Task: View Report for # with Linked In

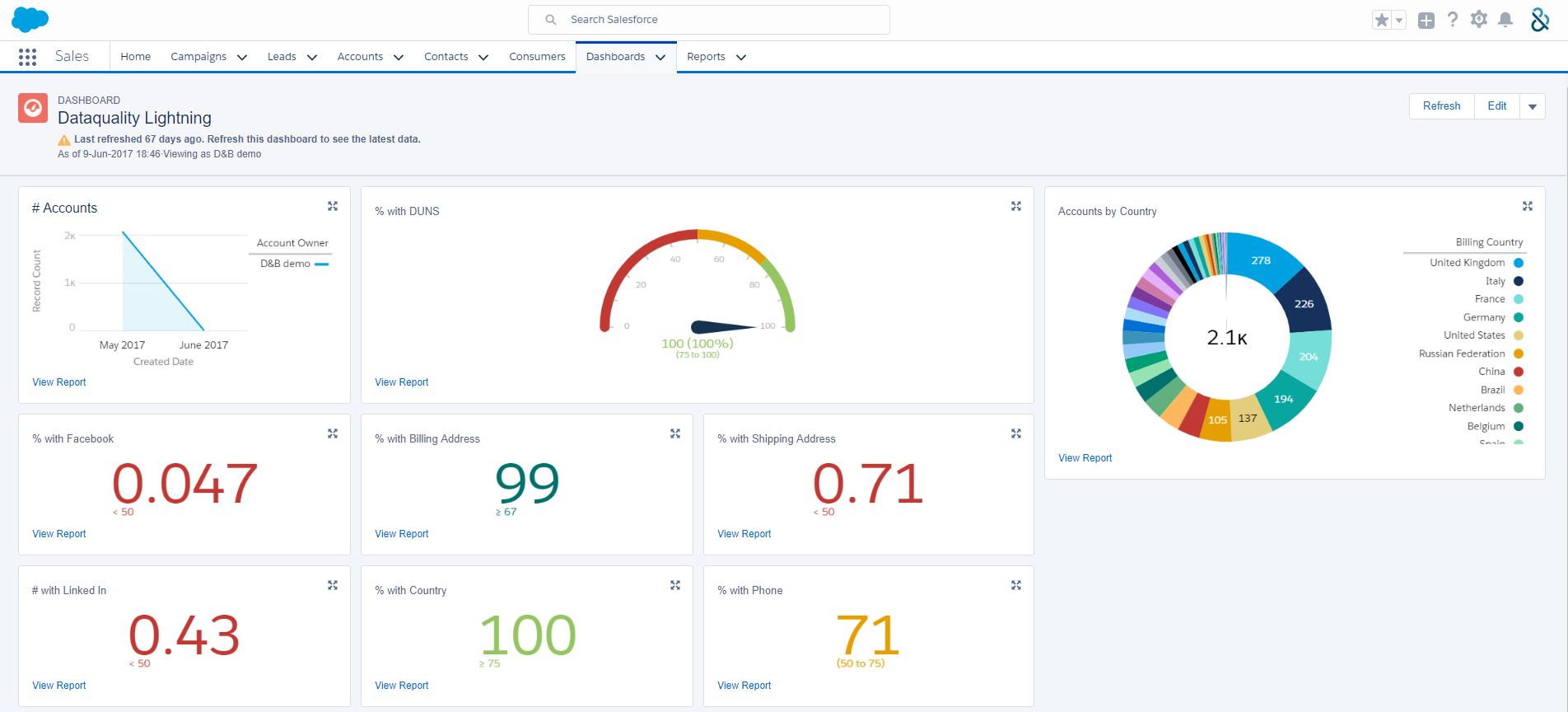Action: tap(59, 686)
